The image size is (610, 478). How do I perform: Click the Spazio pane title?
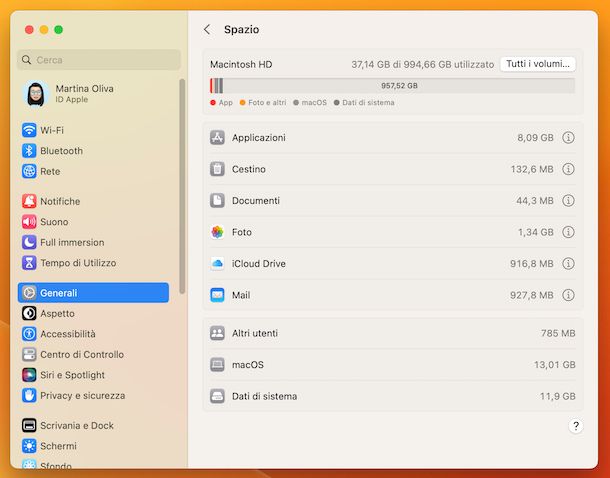[x=242, y=30]
